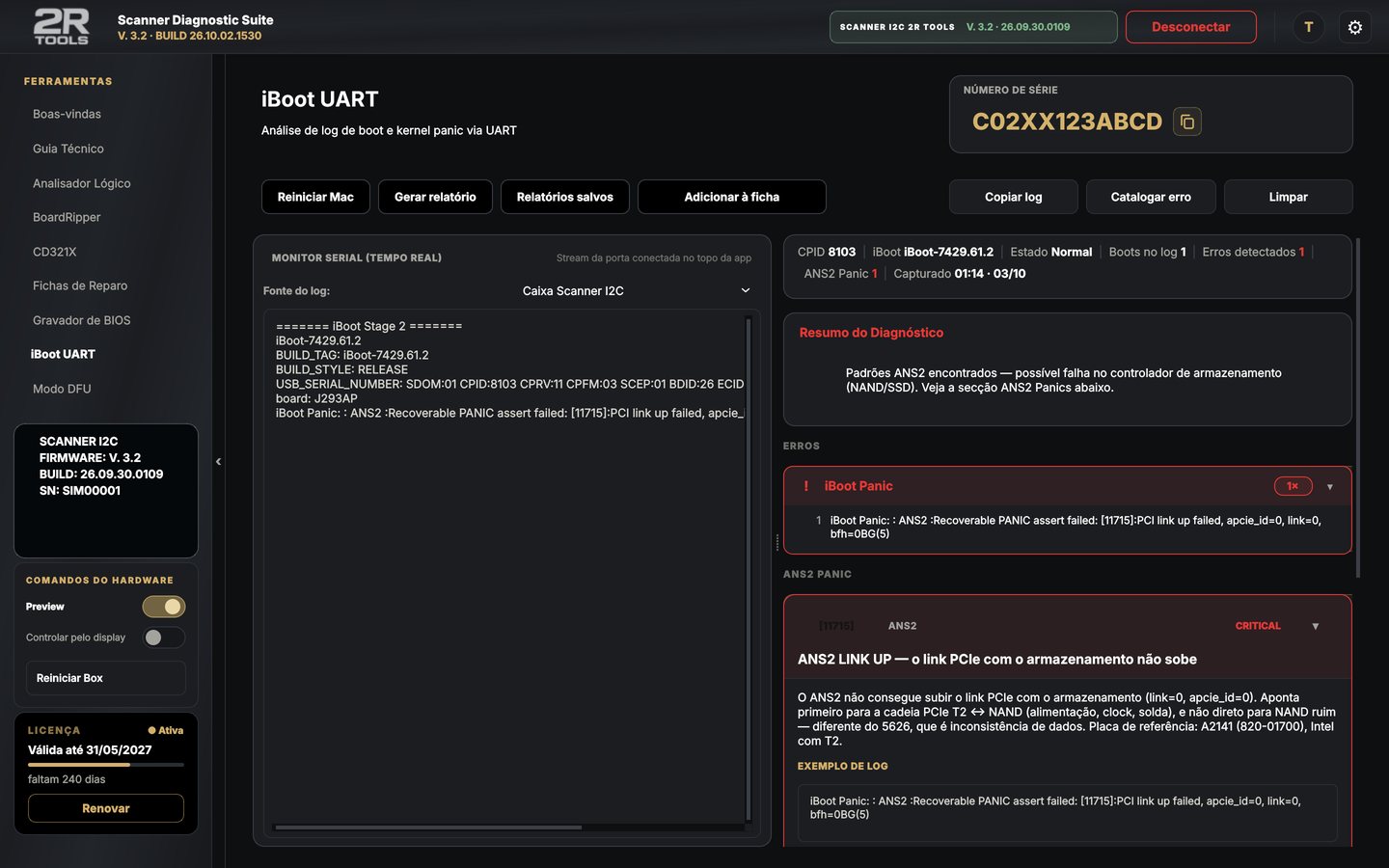This screenshot has height=868, width=1389.
Task: Click the log line "BUILD_STYLE: RELEASE"
Action: point(341,369)
